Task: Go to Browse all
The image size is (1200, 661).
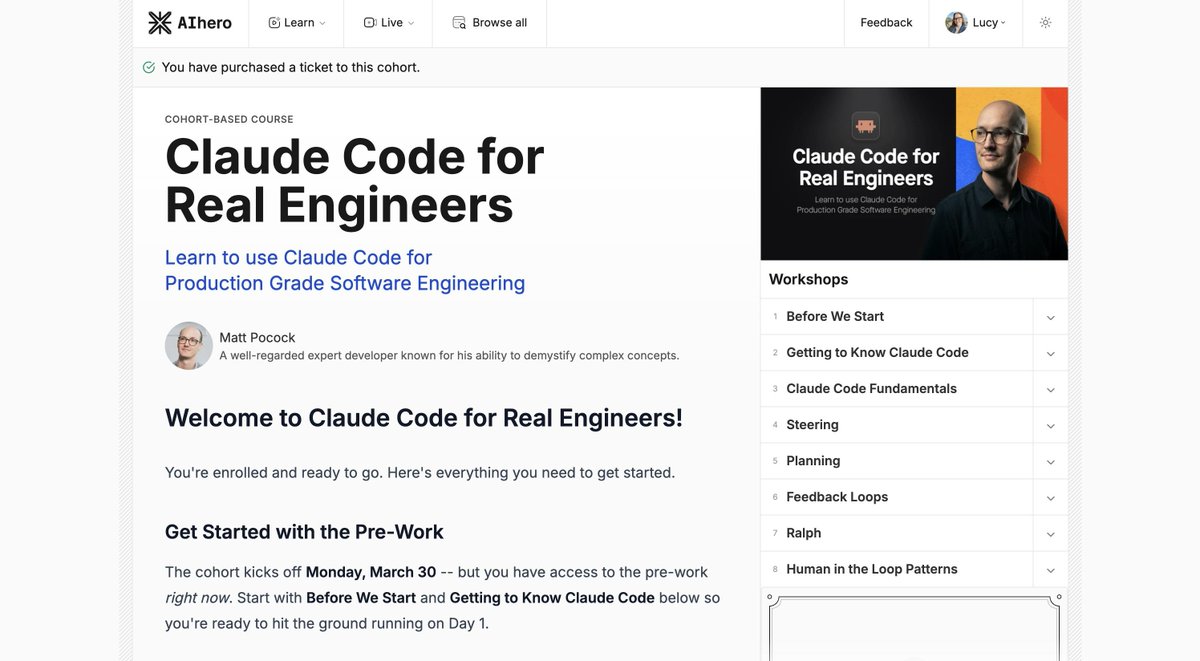Action: [489, 23]
